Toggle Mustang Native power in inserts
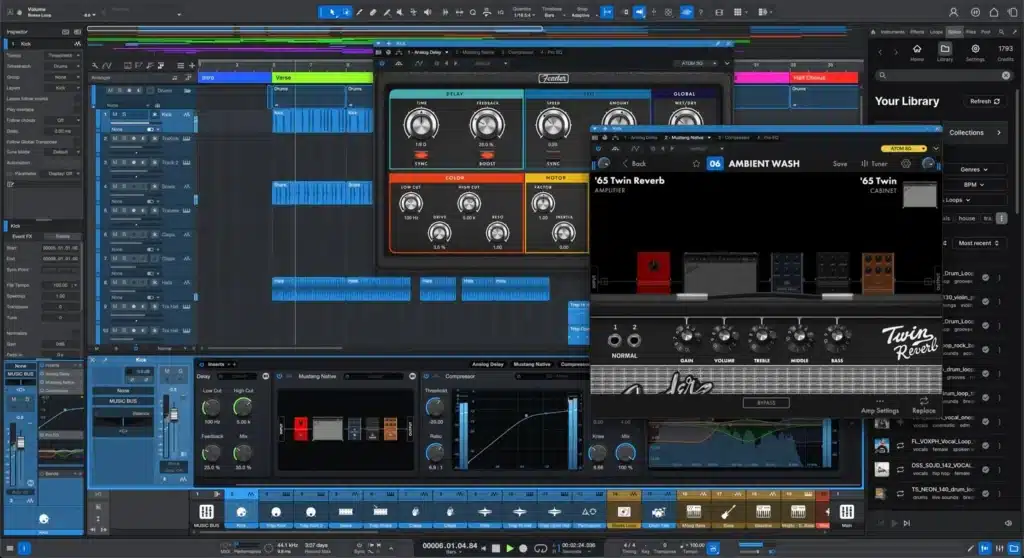This screenshot has width=1024, height=558. pos(280,376)
